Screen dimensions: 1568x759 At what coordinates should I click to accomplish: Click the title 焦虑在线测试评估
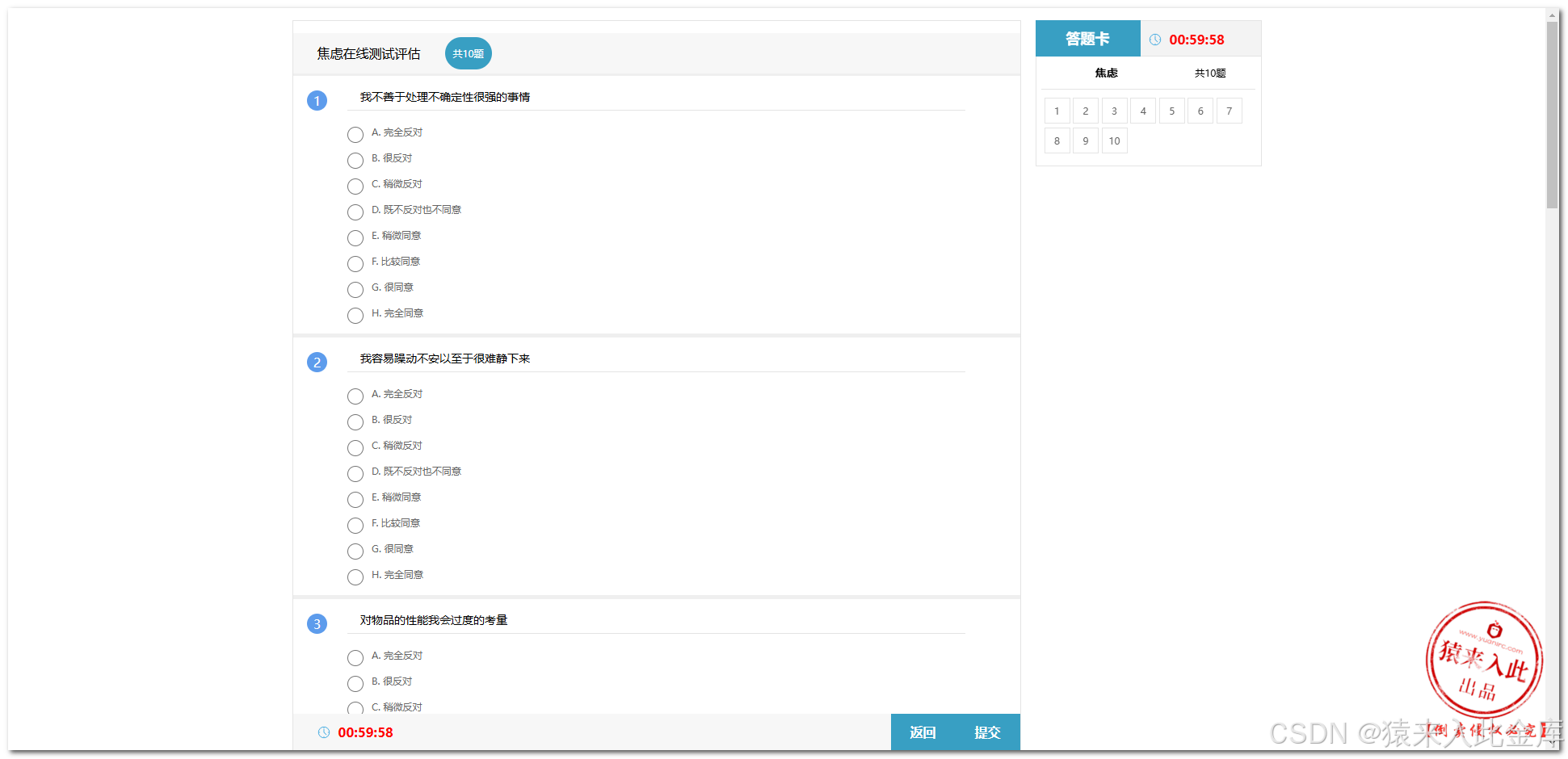pyautogui.click(x=368, y=53)
